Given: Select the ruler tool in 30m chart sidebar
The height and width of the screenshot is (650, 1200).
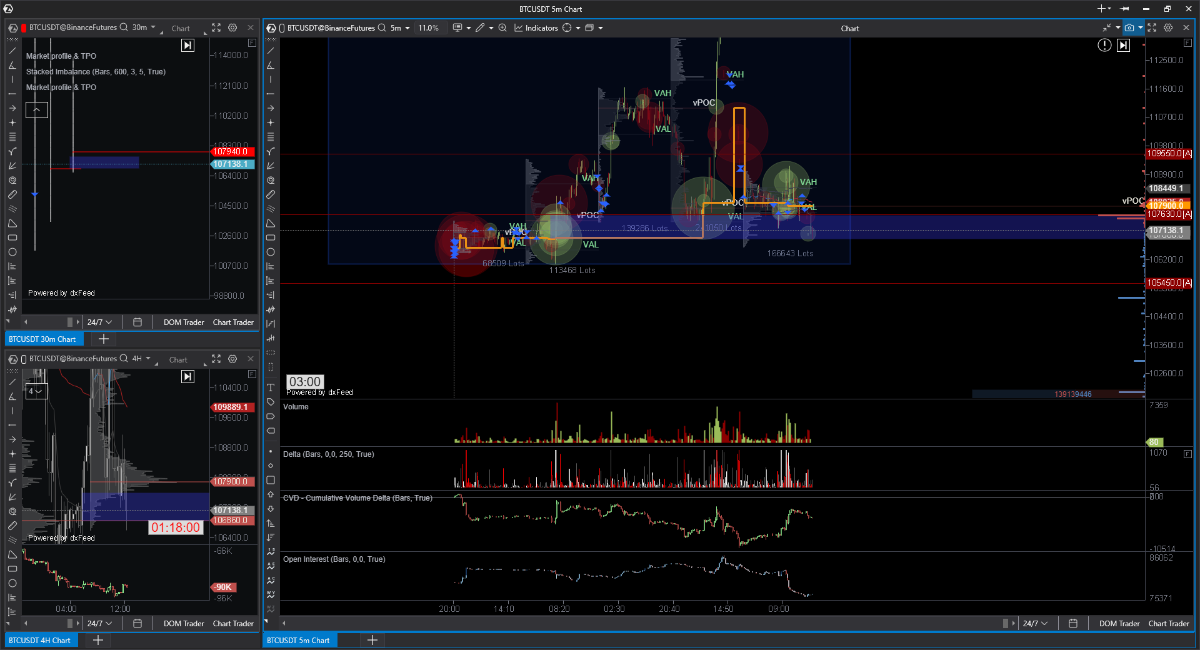Looking at the screenshot, I should pyautogui.click(x=12, y=194).
